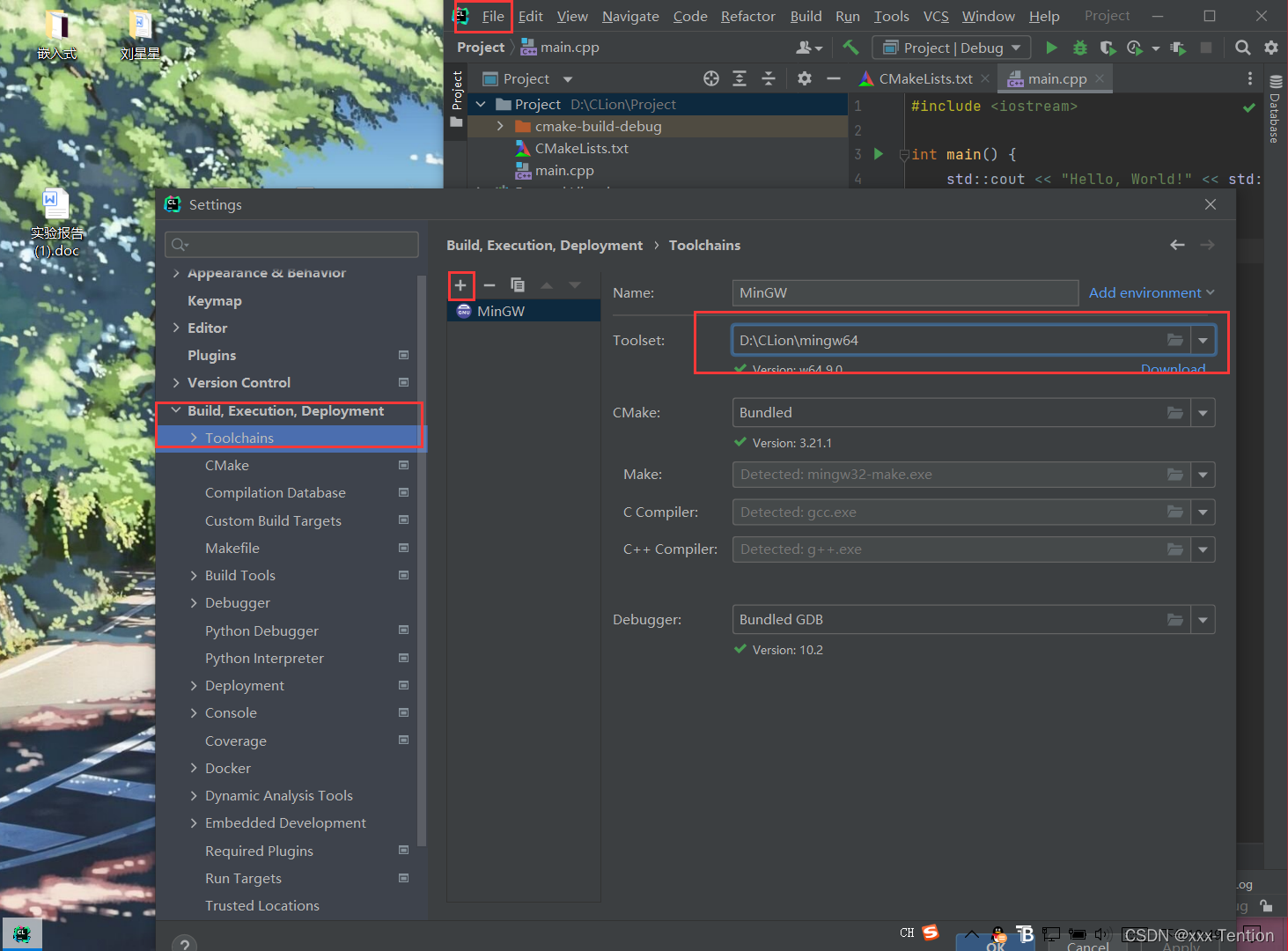1288x951 pixels.
Task: Switch to the CMakeLists.txt editor tab
Action: tap(924, 79)
